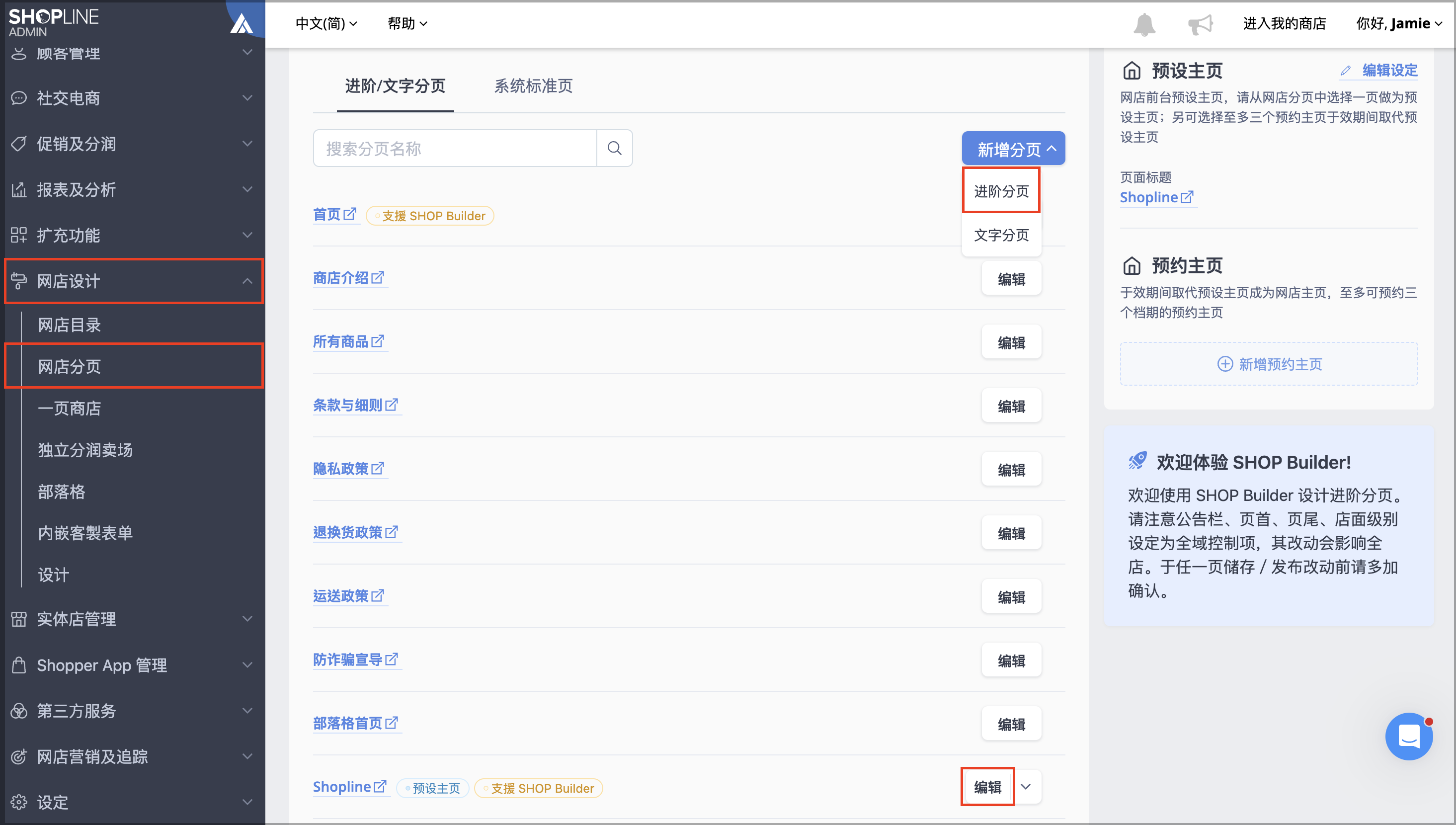Open the notifications bell icon

(x=1144, y=24)
